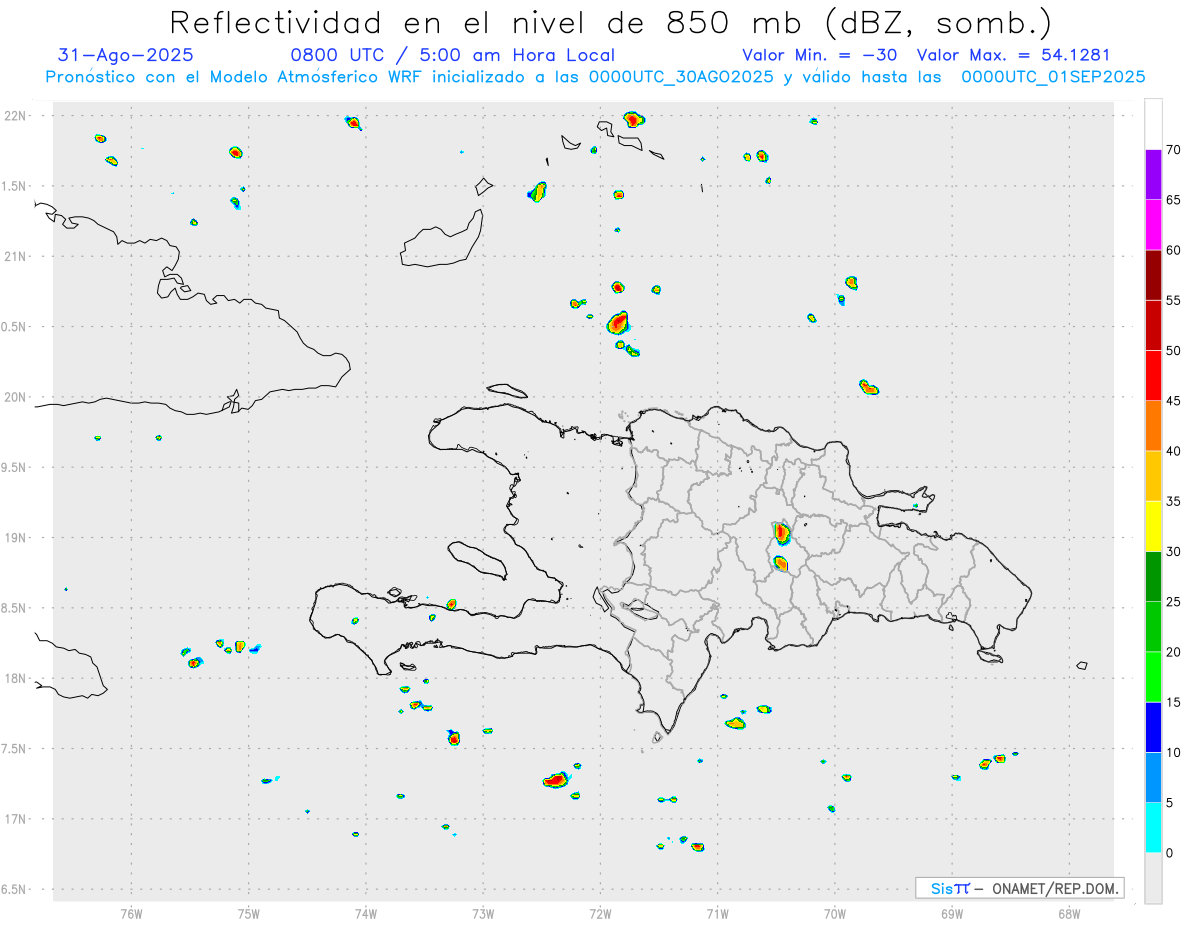Select the time text '0800 UTC / 5:00 am Hora Local'

[452, 55]
